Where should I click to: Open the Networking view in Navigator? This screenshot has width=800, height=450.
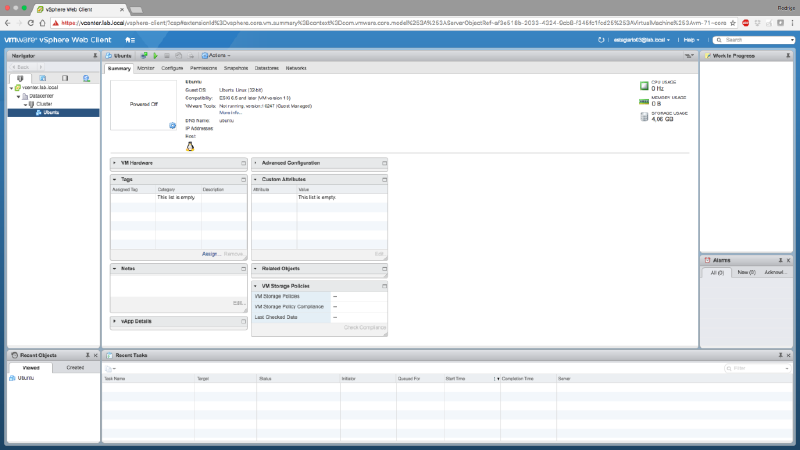[87, 77]
